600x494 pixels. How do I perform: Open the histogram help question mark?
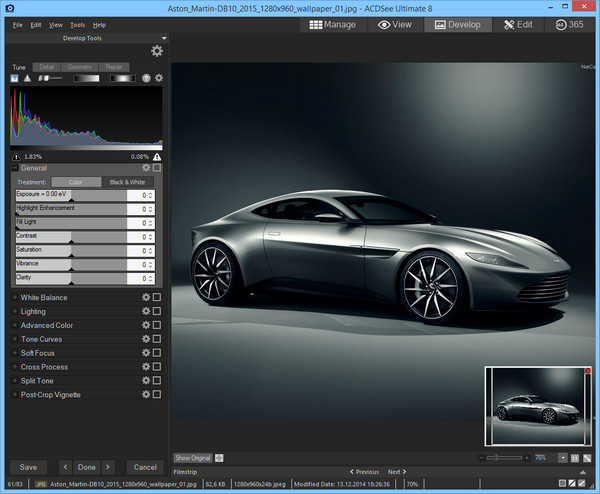[x=146, y=78]
